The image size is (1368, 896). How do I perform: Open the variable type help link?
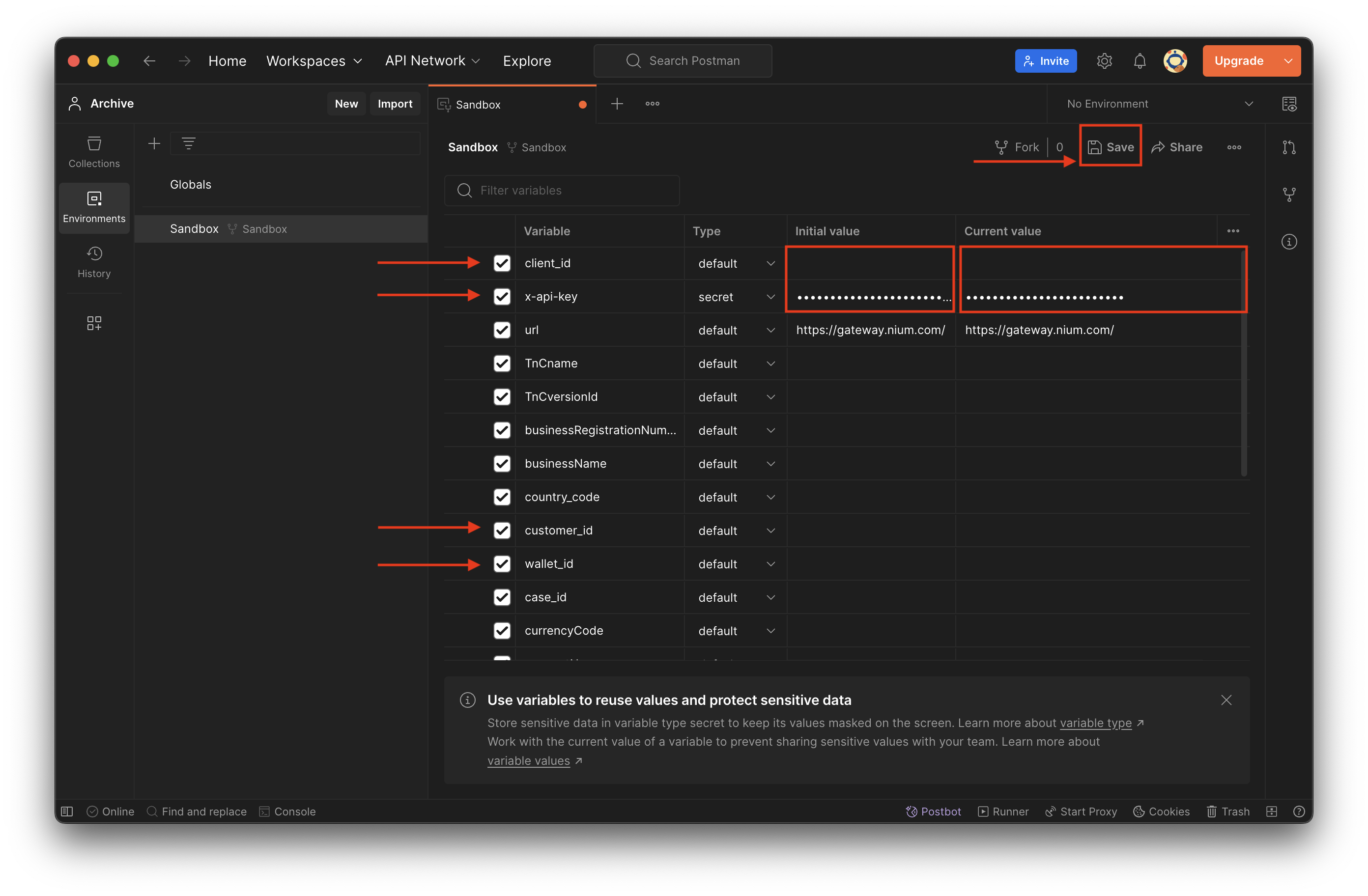tap(1095, 723)
